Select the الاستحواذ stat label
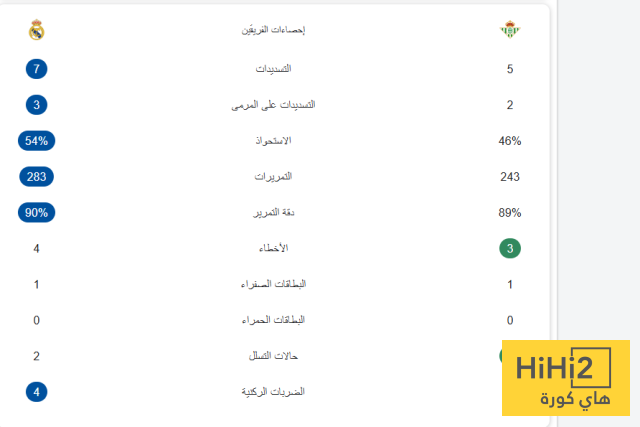This screenshot has height=427, width=640. [273, 141]
